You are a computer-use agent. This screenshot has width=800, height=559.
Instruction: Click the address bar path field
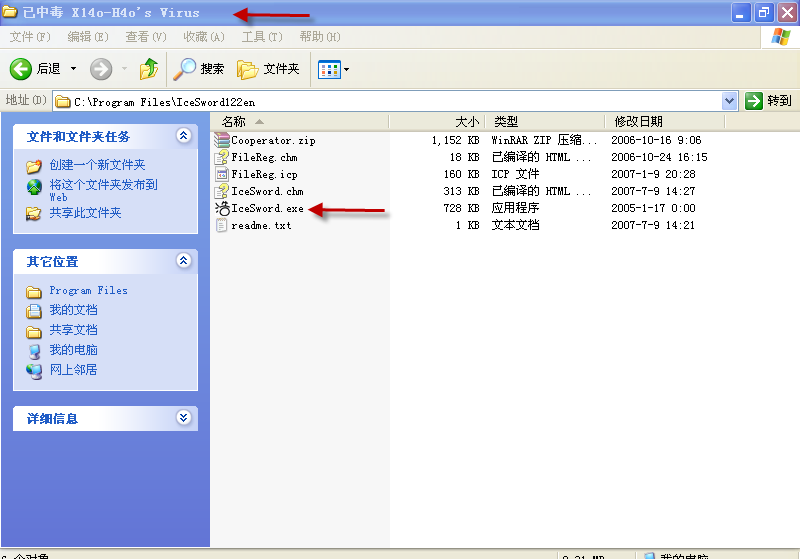pos(388,101)
